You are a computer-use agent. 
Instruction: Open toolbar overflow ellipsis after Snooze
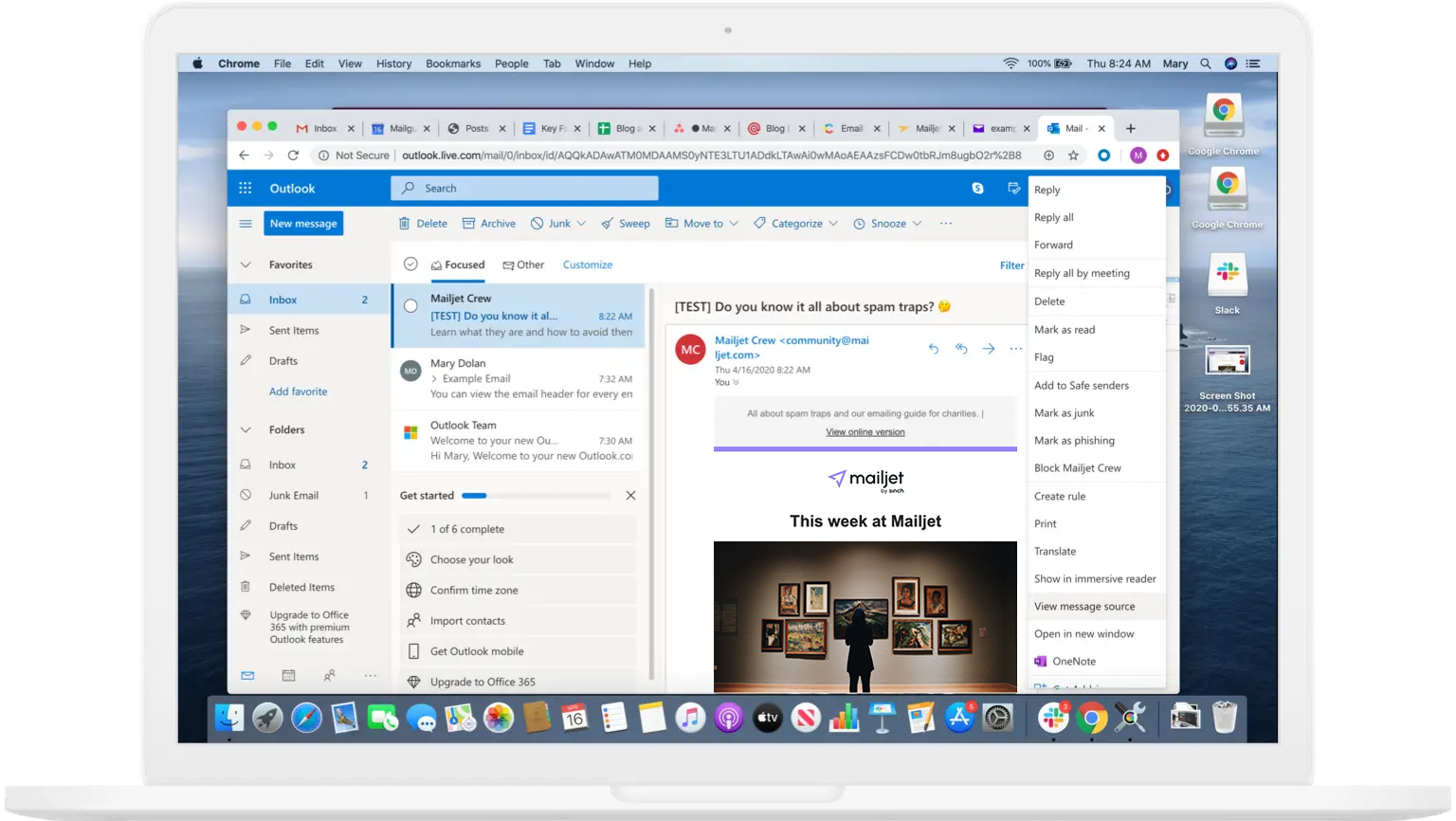click(x=946, y=224)
